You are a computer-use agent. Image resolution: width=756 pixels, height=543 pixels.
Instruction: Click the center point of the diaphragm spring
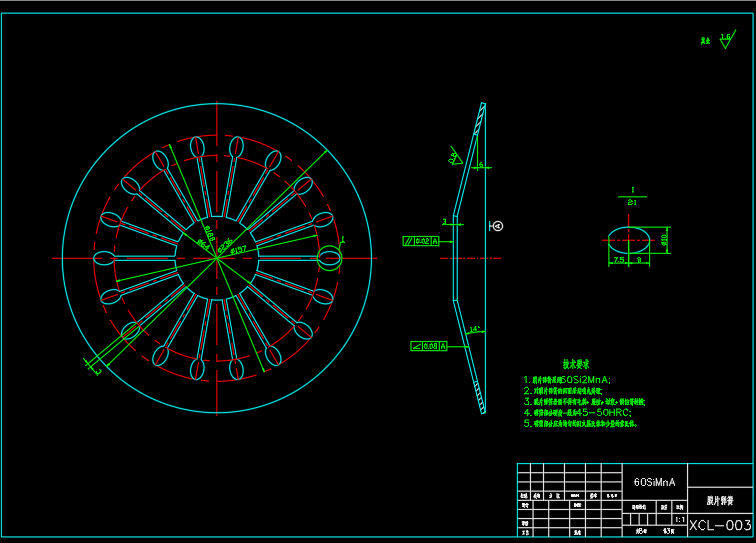[217, 258]
